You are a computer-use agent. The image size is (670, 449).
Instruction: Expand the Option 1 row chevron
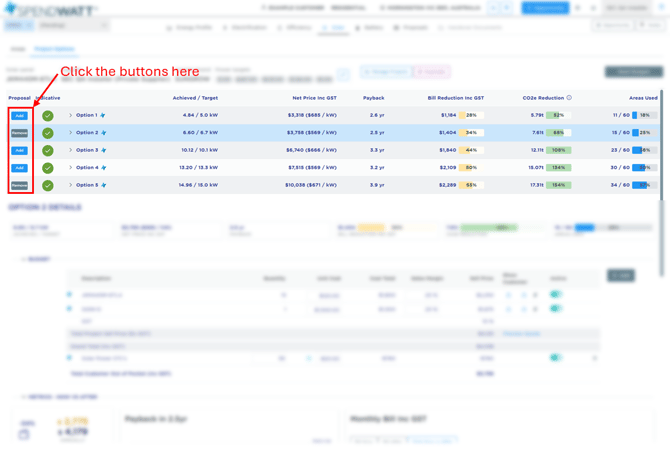click(x=70, y=116)
